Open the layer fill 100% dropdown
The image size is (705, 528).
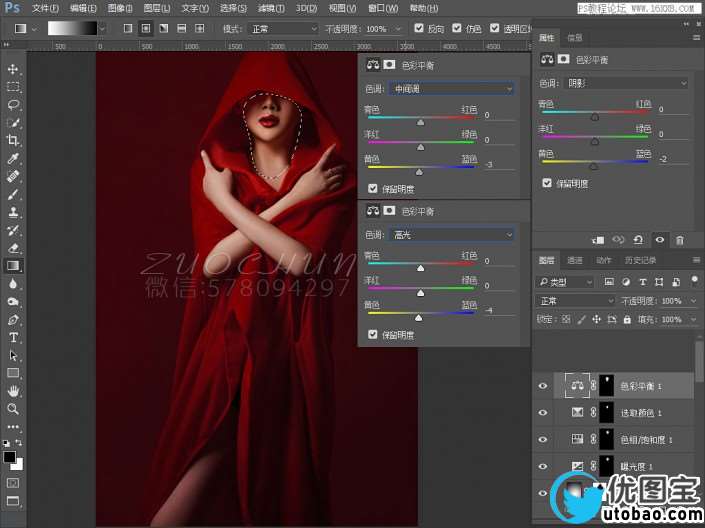(694, 319)
